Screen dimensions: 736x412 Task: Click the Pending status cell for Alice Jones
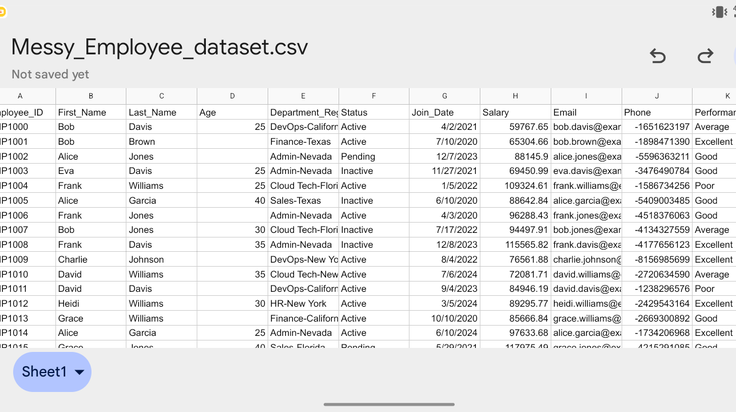[x=374, y=156]
